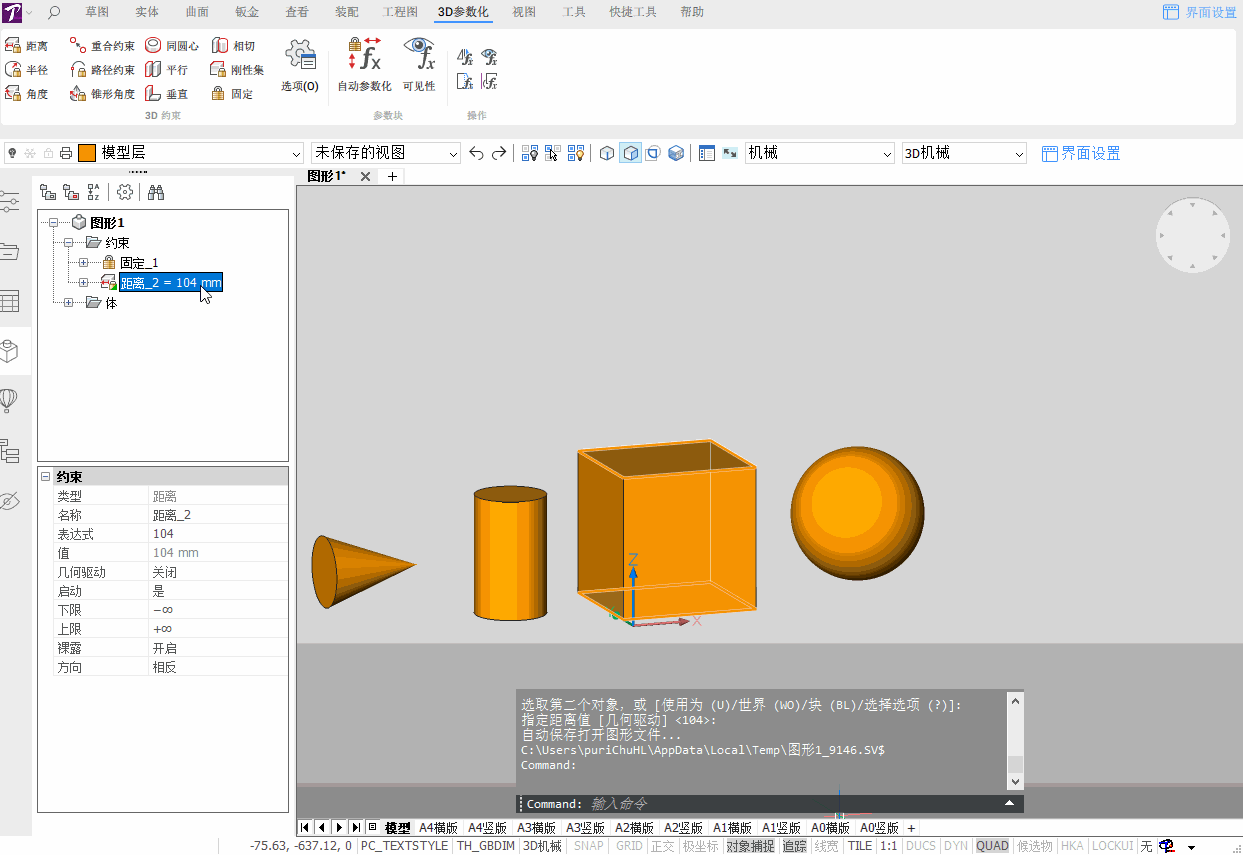The height and width of the screenshot is (855, 1243).
Task: Click 界面设置 link at top right
Action: point(1200,12)
